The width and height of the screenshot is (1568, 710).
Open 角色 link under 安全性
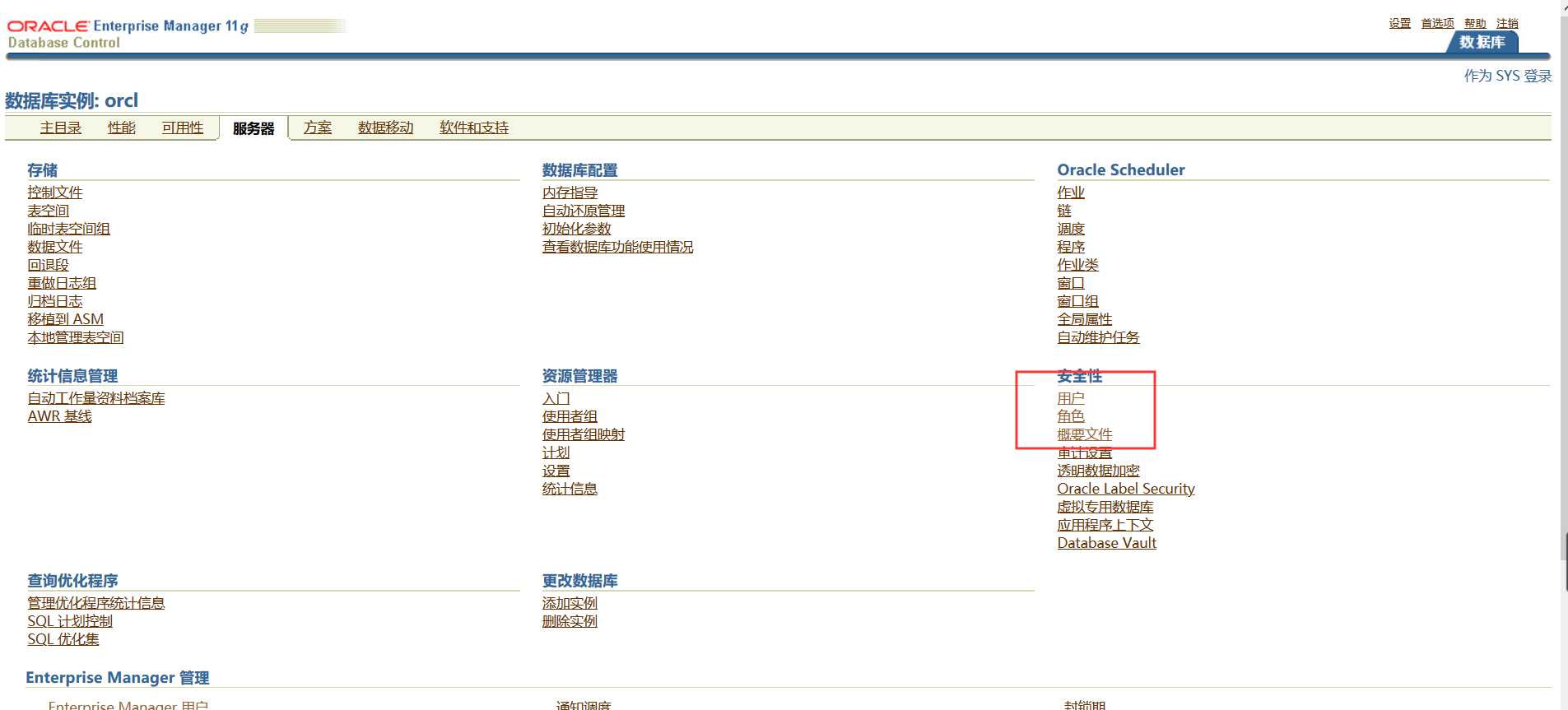coord(1071,416)
